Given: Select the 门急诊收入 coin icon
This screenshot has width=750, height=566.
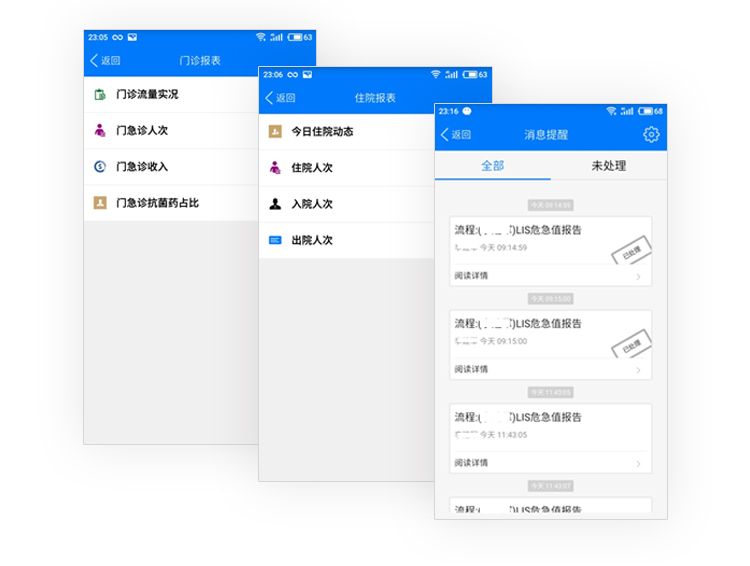Looking at the screenshot, I should pyautogui.click(x=99, y=166).
